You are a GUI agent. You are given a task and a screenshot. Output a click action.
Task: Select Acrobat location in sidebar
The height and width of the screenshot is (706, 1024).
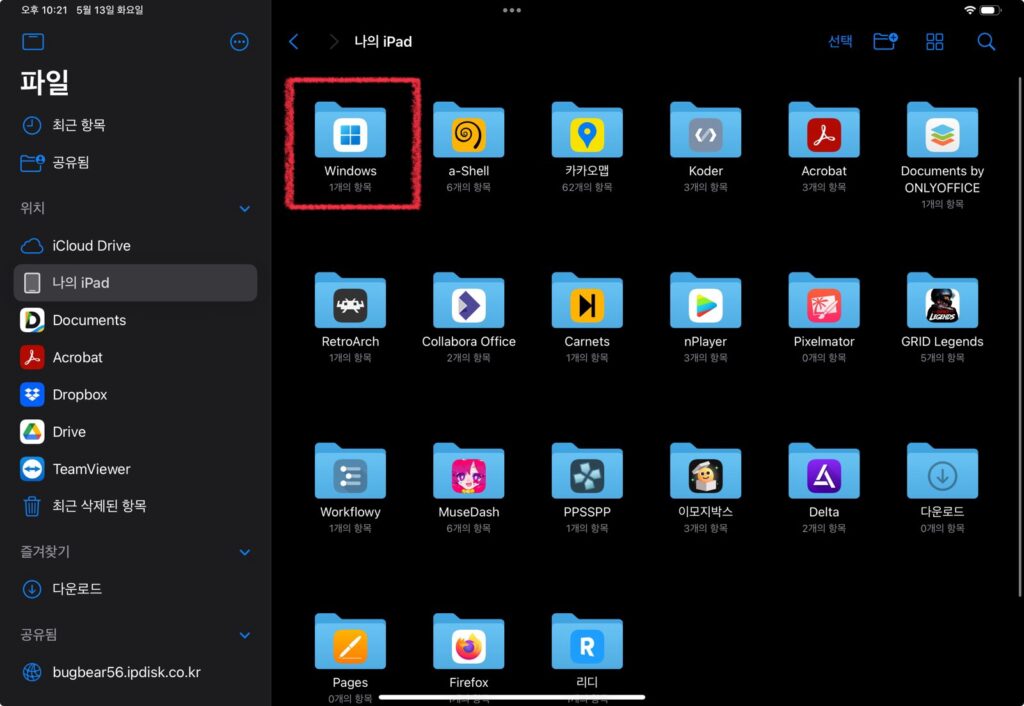click(135, 357)
